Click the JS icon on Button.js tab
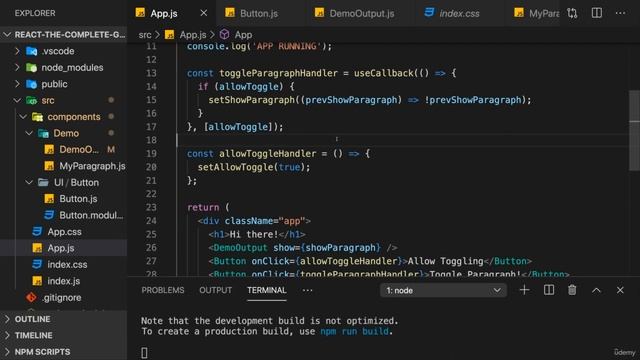 pos(230,13)
